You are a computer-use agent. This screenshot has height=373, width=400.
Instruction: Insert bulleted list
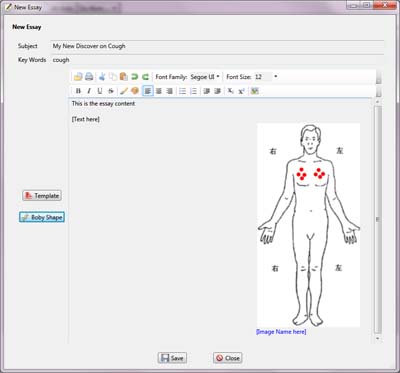point(182,91)
